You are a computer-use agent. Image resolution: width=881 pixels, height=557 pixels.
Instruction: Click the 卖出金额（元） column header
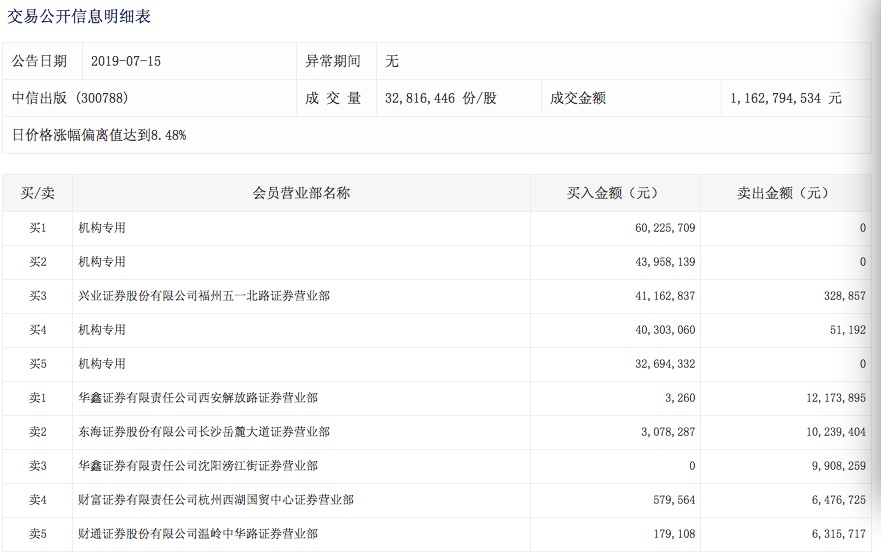pyautogui.click(x=784, y=193)
